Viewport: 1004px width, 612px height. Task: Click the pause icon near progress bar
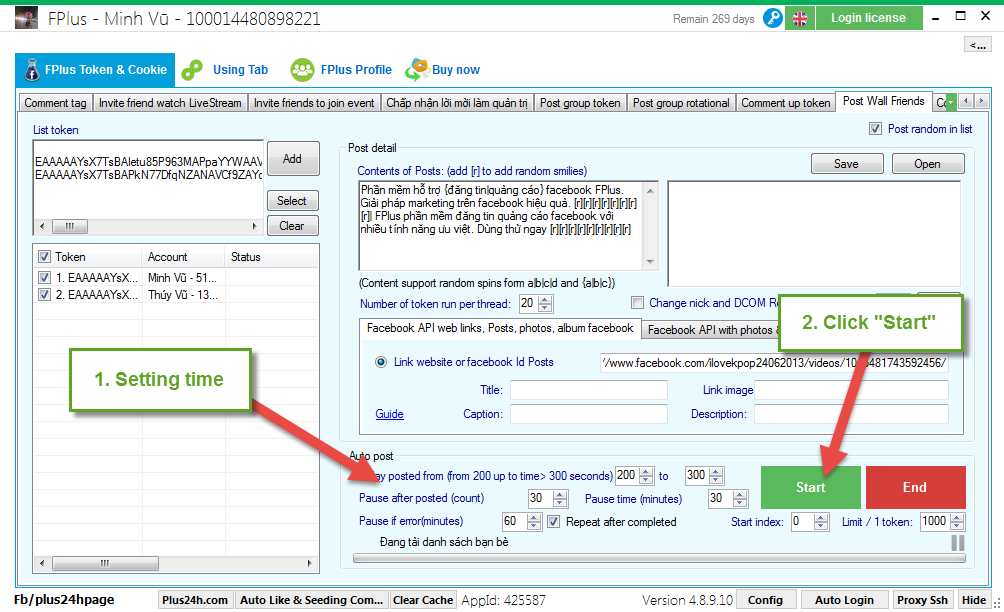click(958, 543)
